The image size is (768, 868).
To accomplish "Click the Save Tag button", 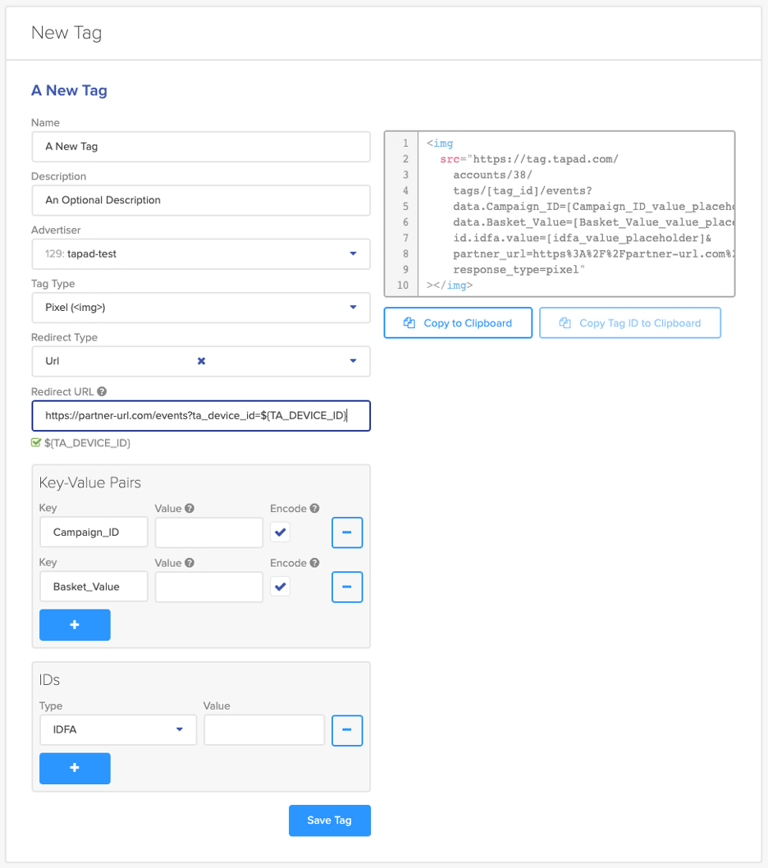I will point(329,820).
